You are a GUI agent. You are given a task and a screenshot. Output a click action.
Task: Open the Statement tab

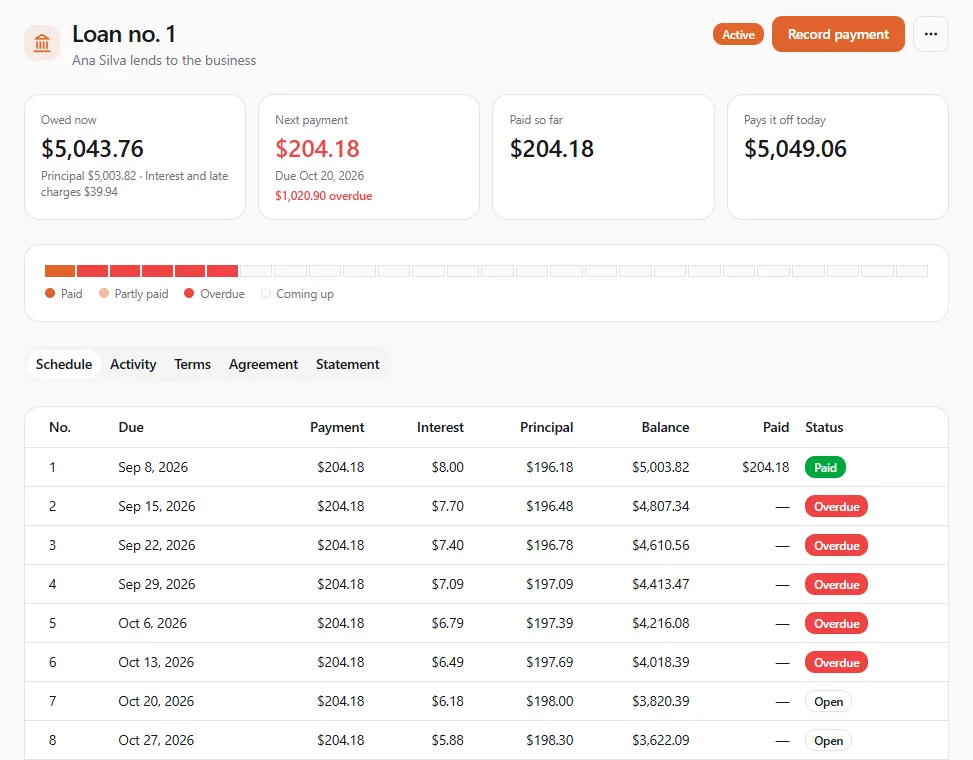(348, 364)
